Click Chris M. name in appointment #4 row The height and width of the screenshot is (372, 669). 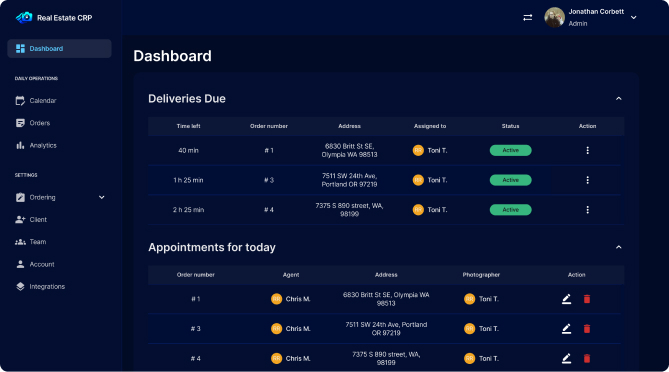point(298,359)
